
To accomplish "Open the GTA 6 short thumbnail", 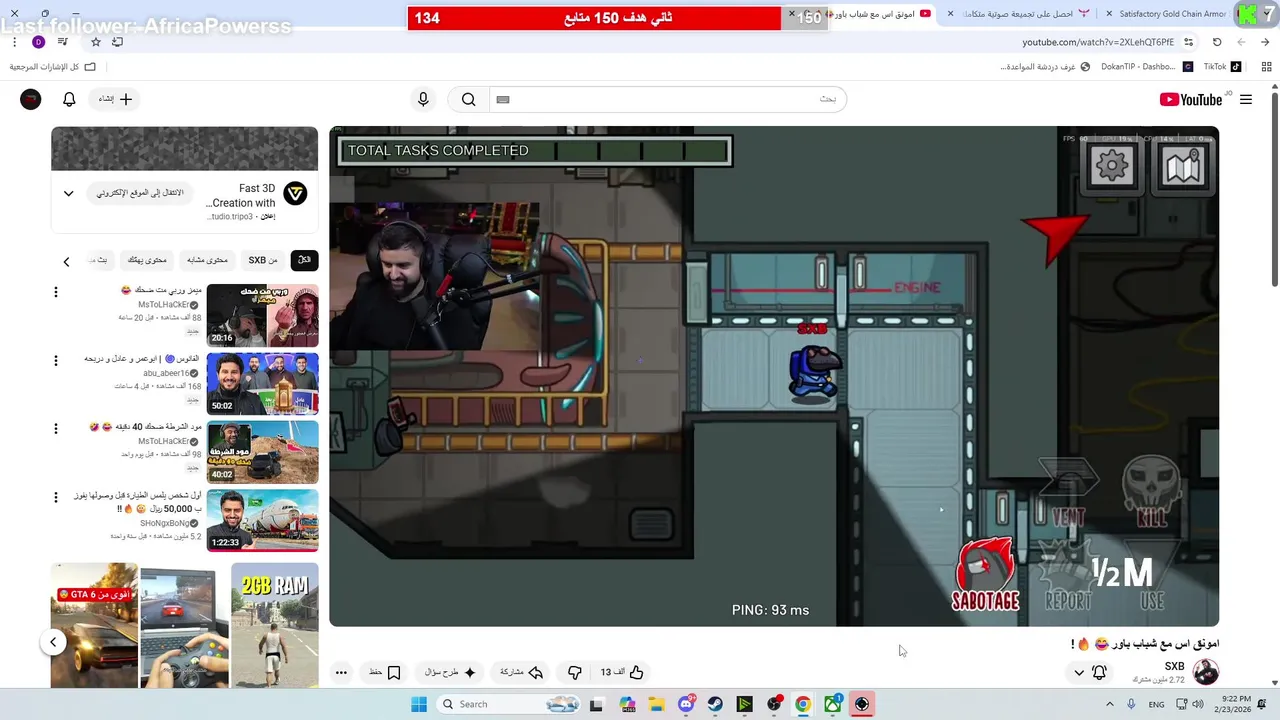I will (95, 625).
